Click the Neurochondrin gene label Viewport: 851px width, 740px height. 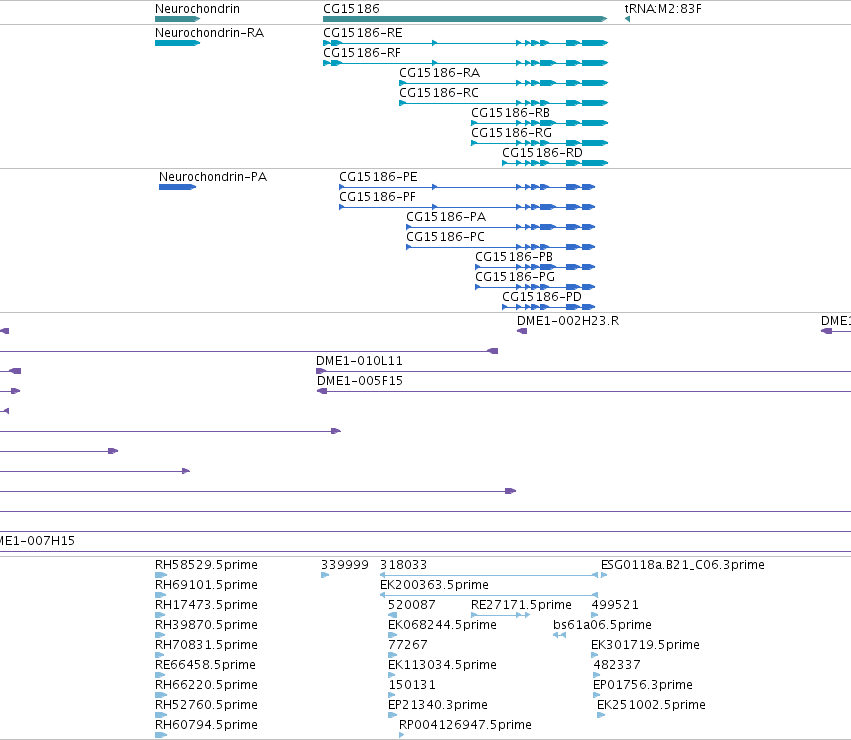(x=197, y=9)
